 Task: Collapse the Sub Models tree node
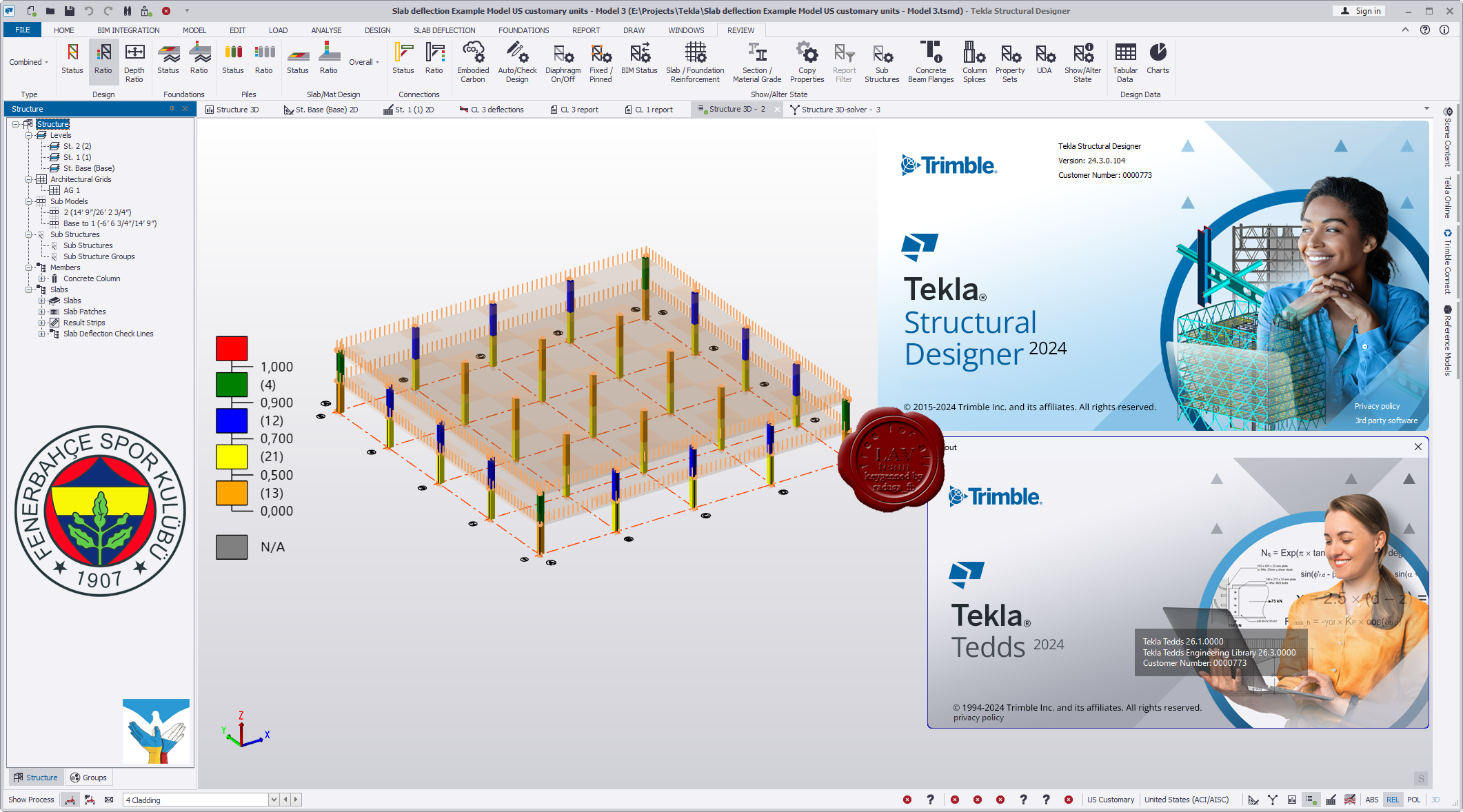(x=29, y=201)
